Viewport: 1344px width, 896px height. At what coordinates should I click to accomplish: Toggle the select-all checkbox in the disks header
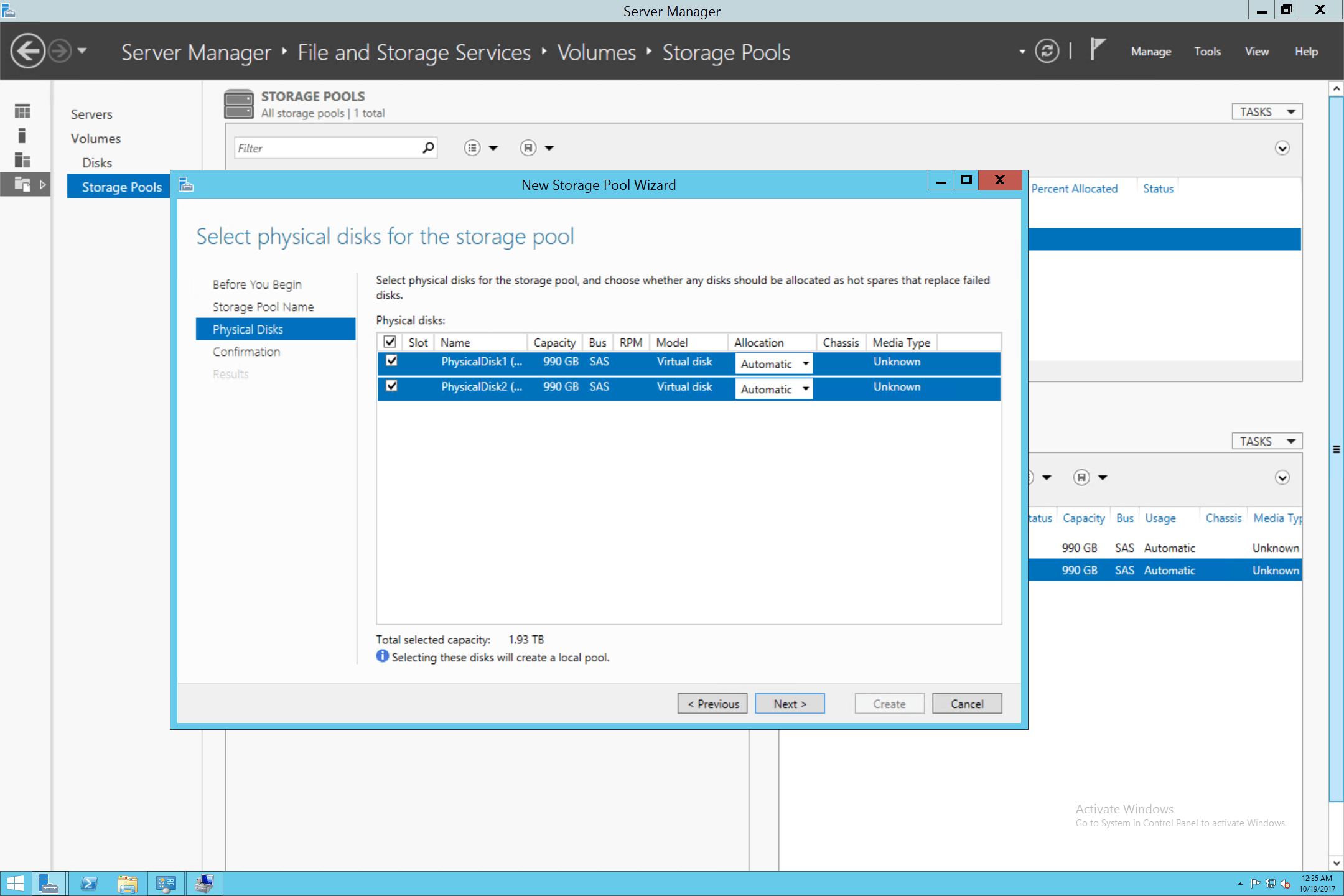pos(390,342)
